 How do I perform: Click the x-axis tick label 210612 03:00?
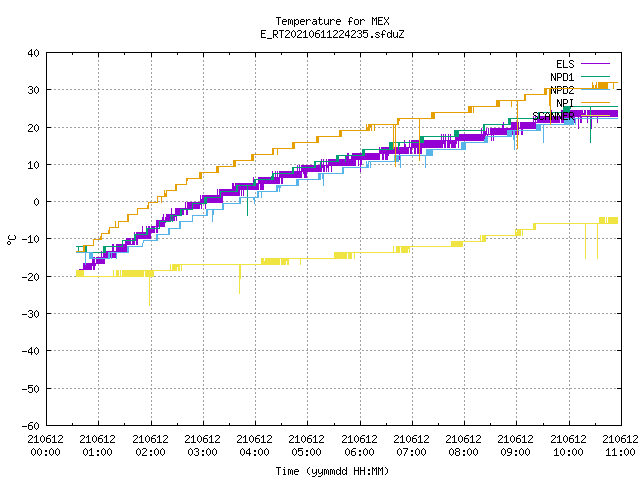pos(202,446)
